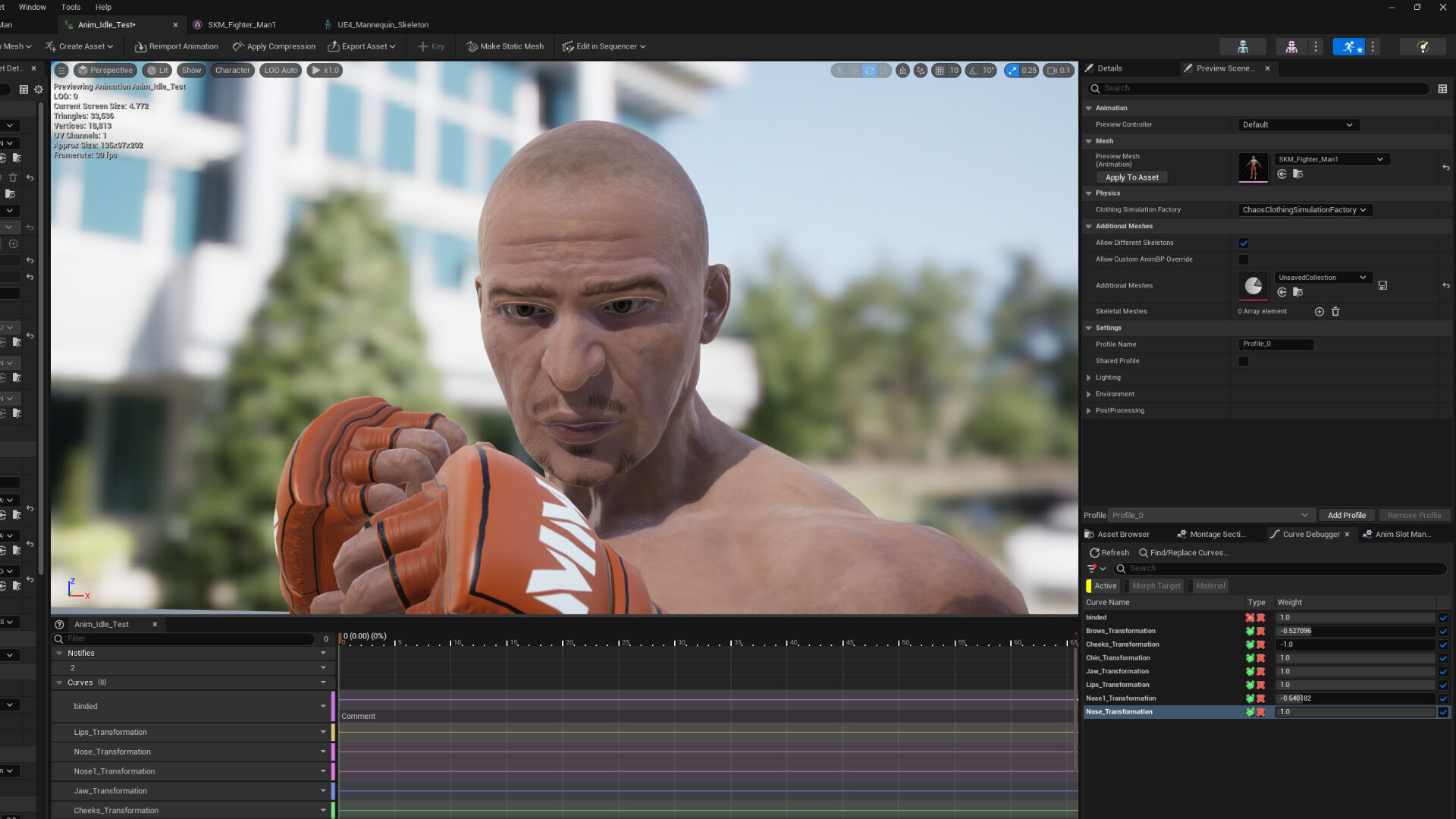
Task: Add a new Skeletal Meshes array element
Action: click(x=1319, y=312)
